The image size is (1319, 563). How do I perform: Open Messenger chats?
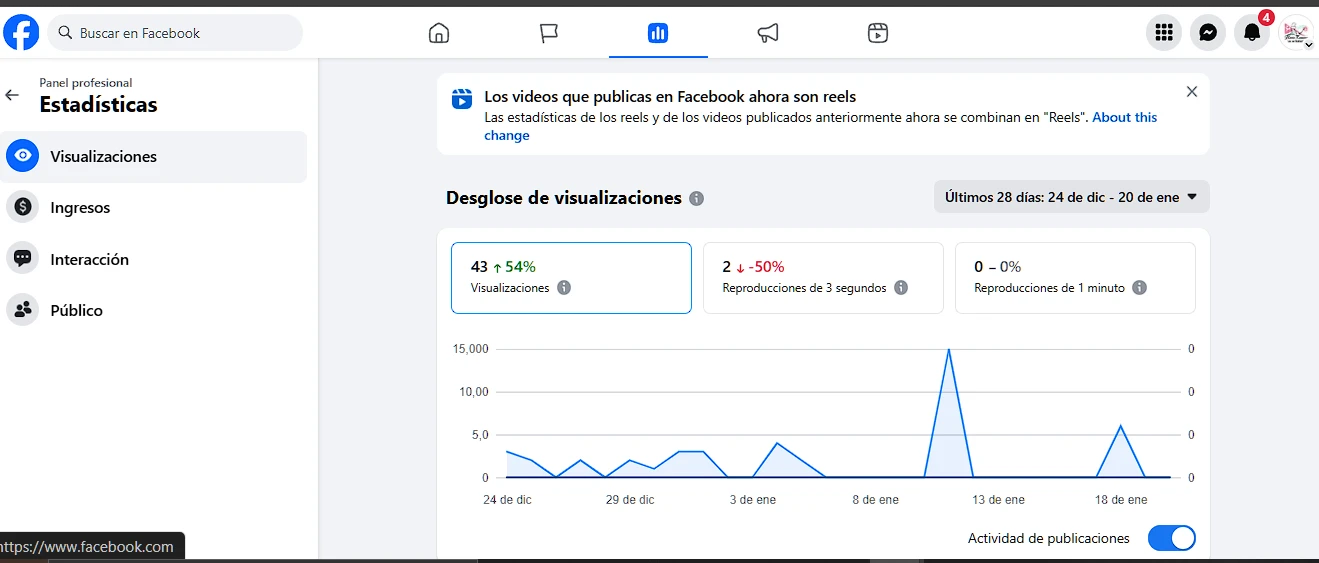pyautogui.click(x=1207, y=33)
